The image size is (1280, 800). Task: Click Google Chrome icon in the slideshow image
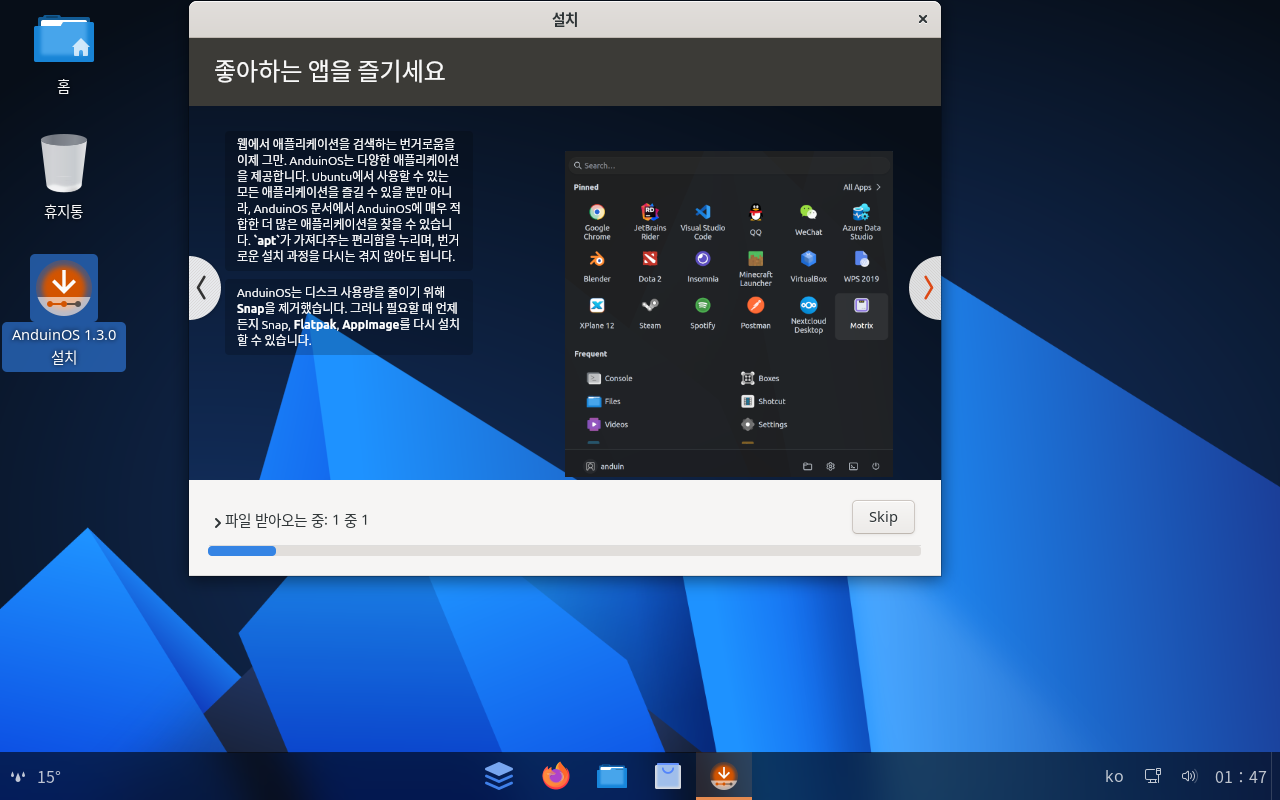pyautogui.click(x=597, y=212)
